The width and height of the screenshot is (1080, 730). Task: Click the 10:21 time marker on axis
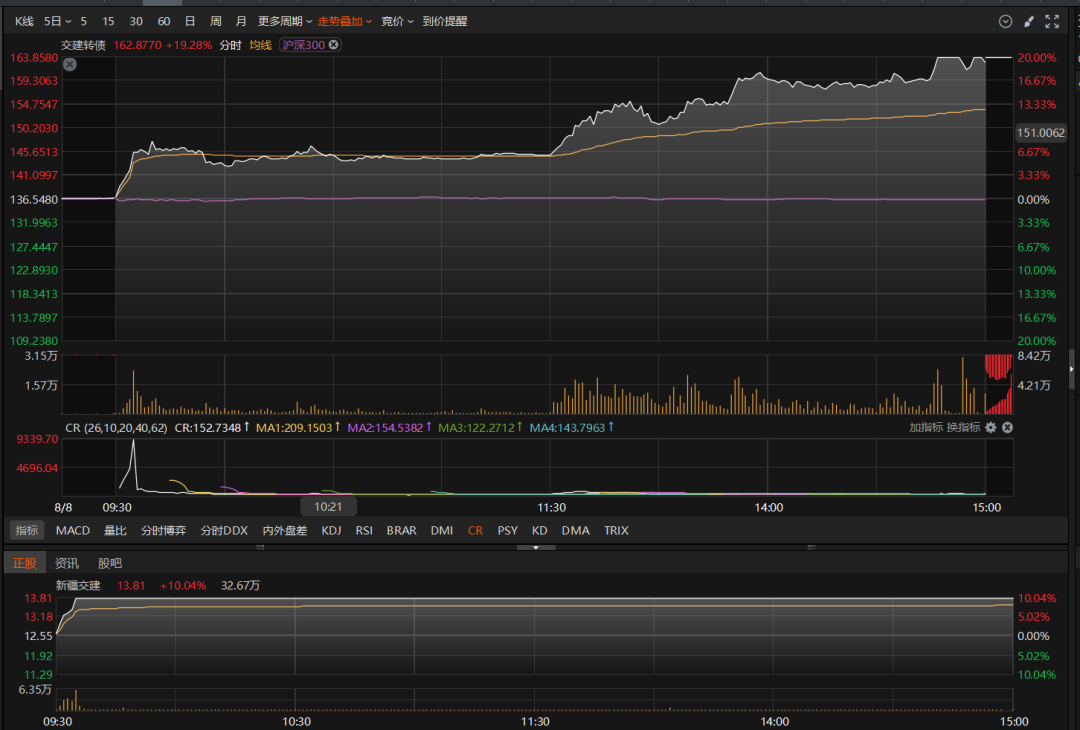click(329, 507)
